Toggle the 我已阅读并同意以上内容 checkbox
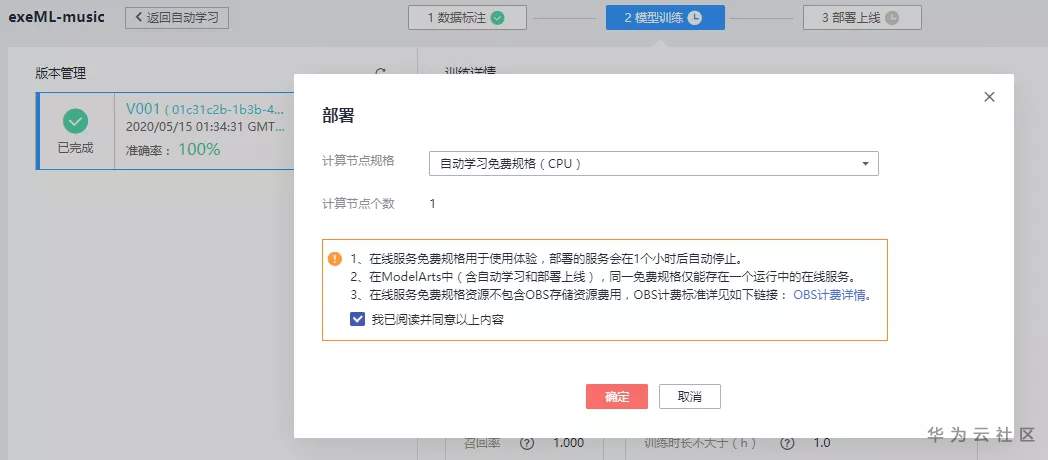The image size is (1048, 460). coord(357,319)
